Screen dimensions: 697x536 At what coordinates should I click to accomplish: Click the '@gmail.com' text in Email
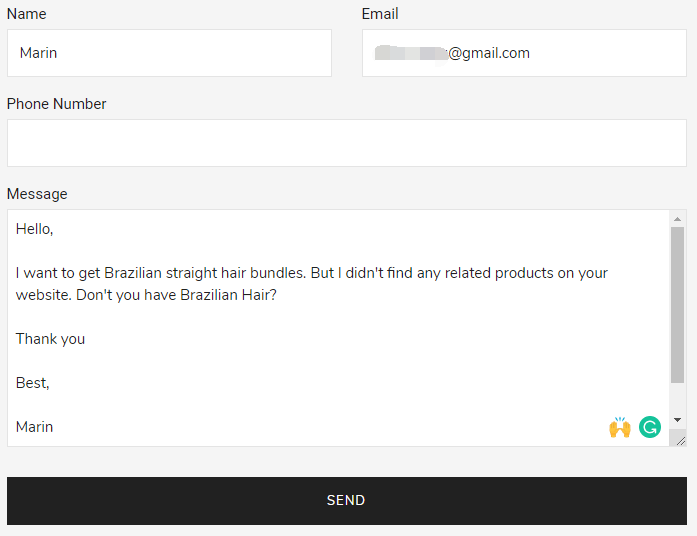pos(489,53)
